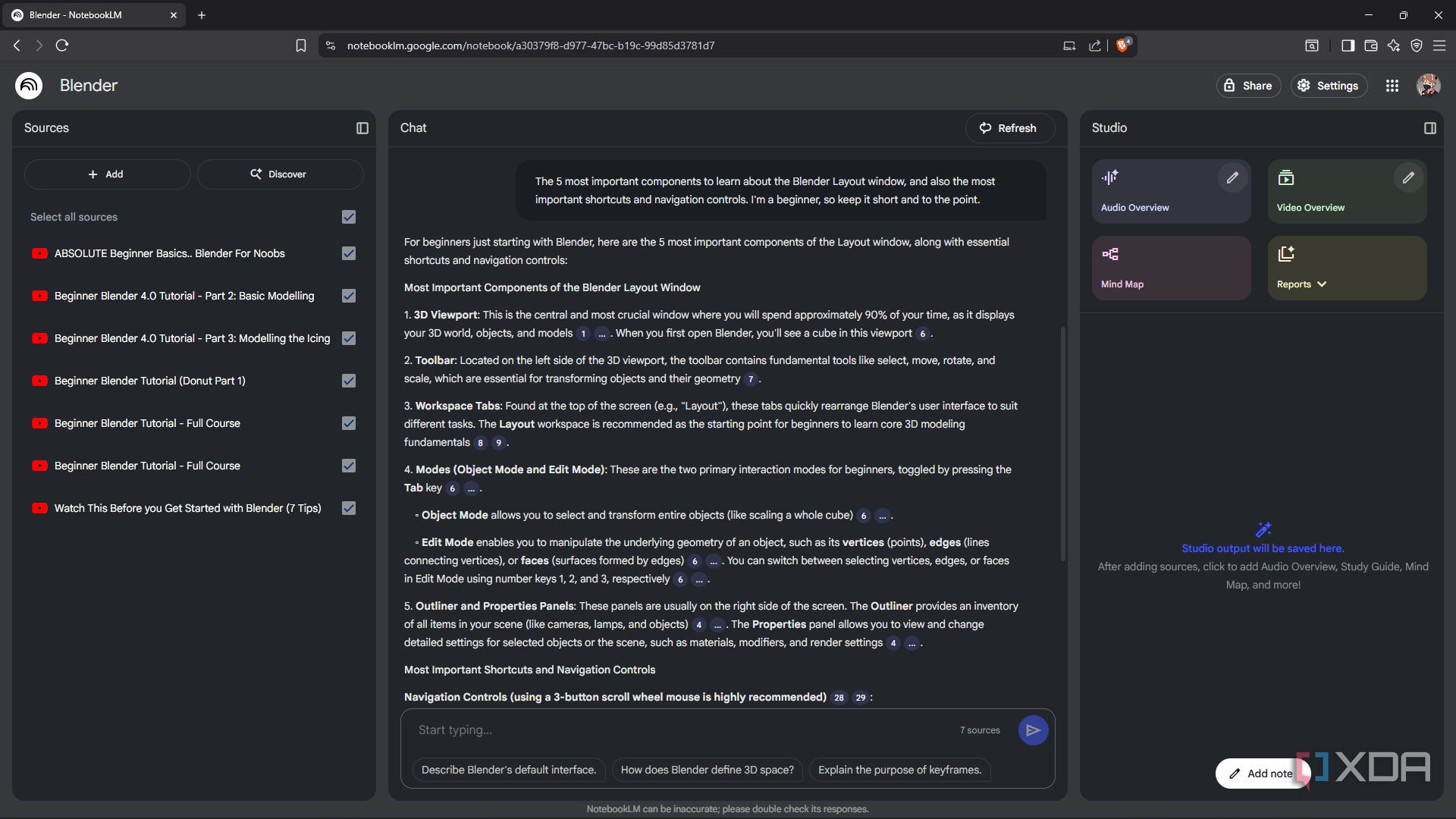1456x819 pixels.
Task: Click Discover sources button
Action: point(280,174)
